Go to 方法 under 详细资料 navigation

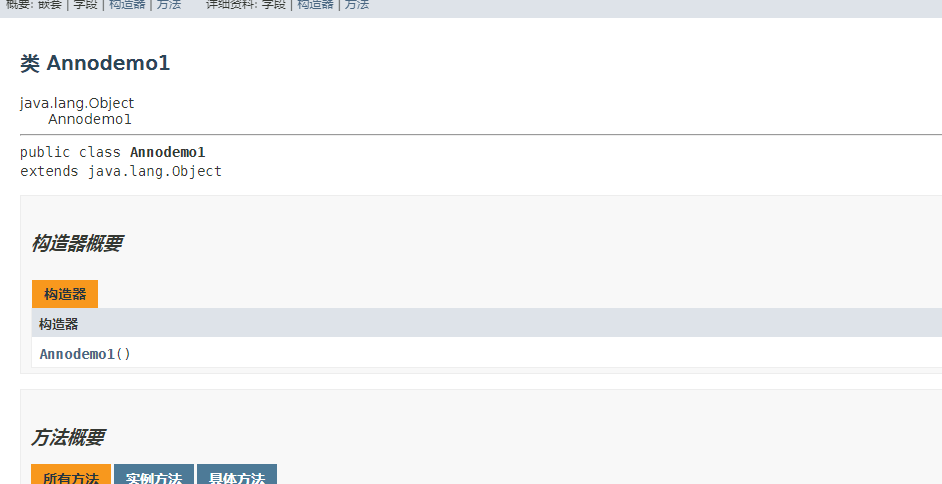click(357, 5)
